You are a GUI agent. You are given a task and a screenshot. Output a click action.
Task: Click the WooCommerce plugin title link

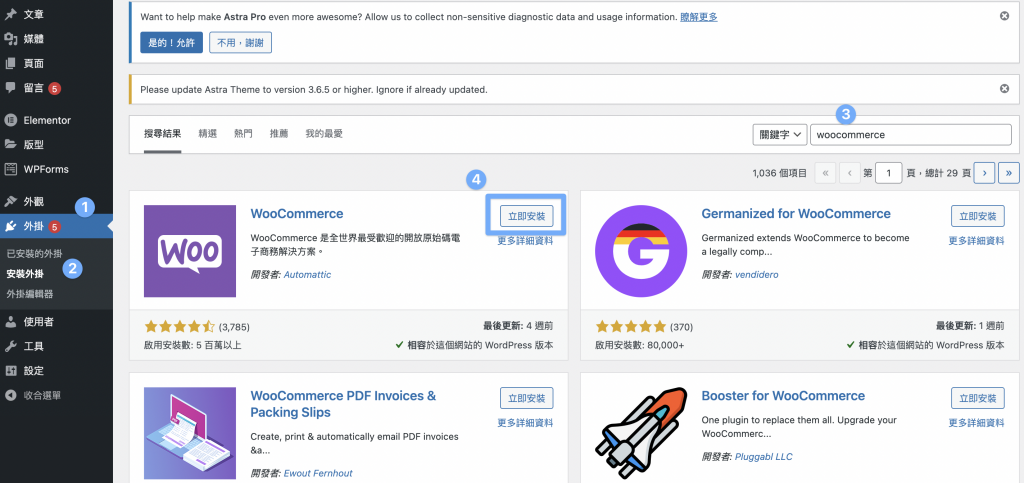click(x=297, y=214)
